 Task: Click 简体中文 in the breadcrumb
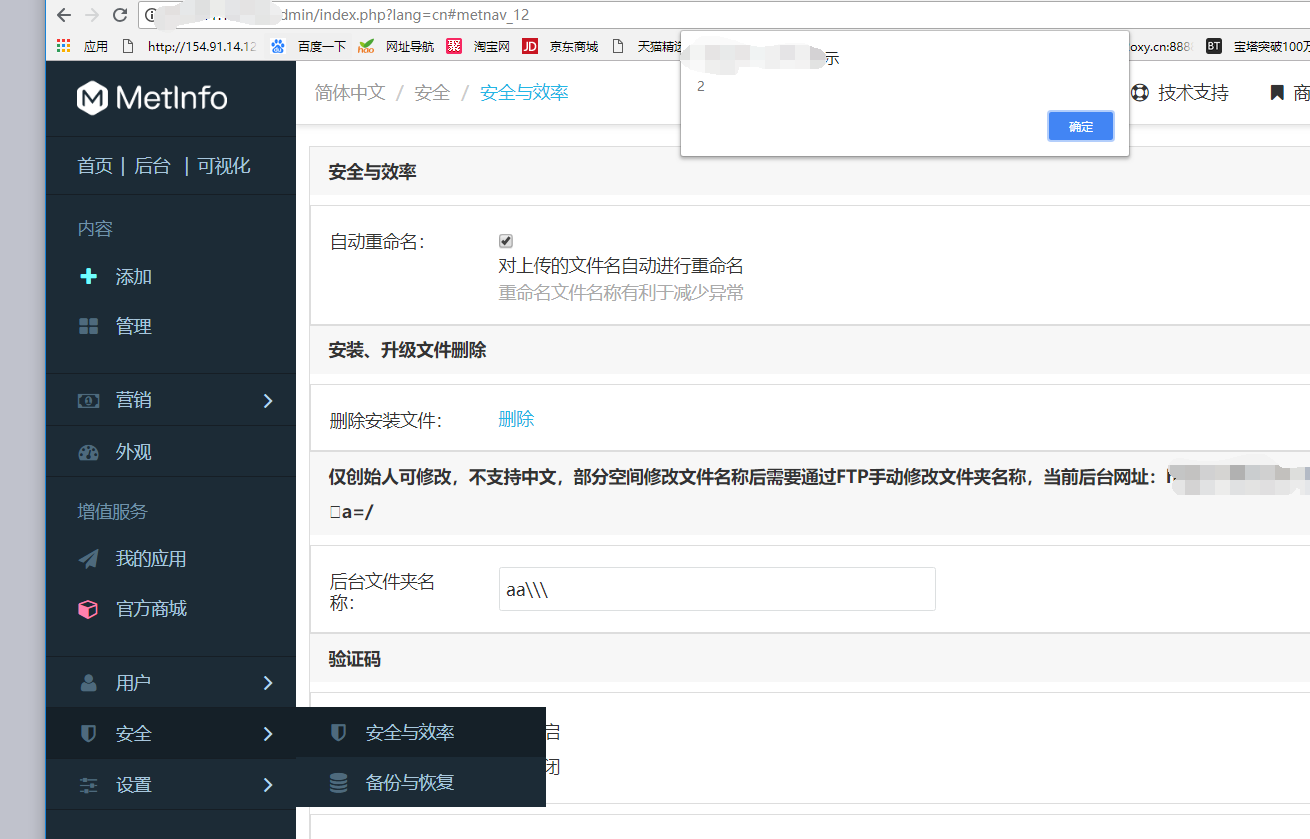coord(350,92)
